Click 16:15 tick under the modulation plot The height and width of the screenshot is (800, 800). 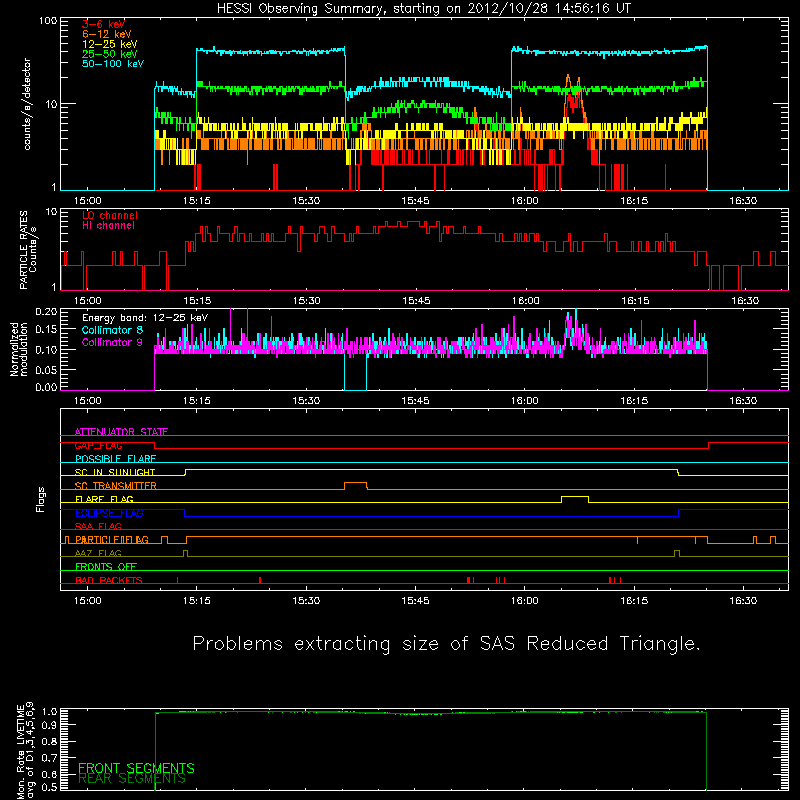(x=634, y=401)
